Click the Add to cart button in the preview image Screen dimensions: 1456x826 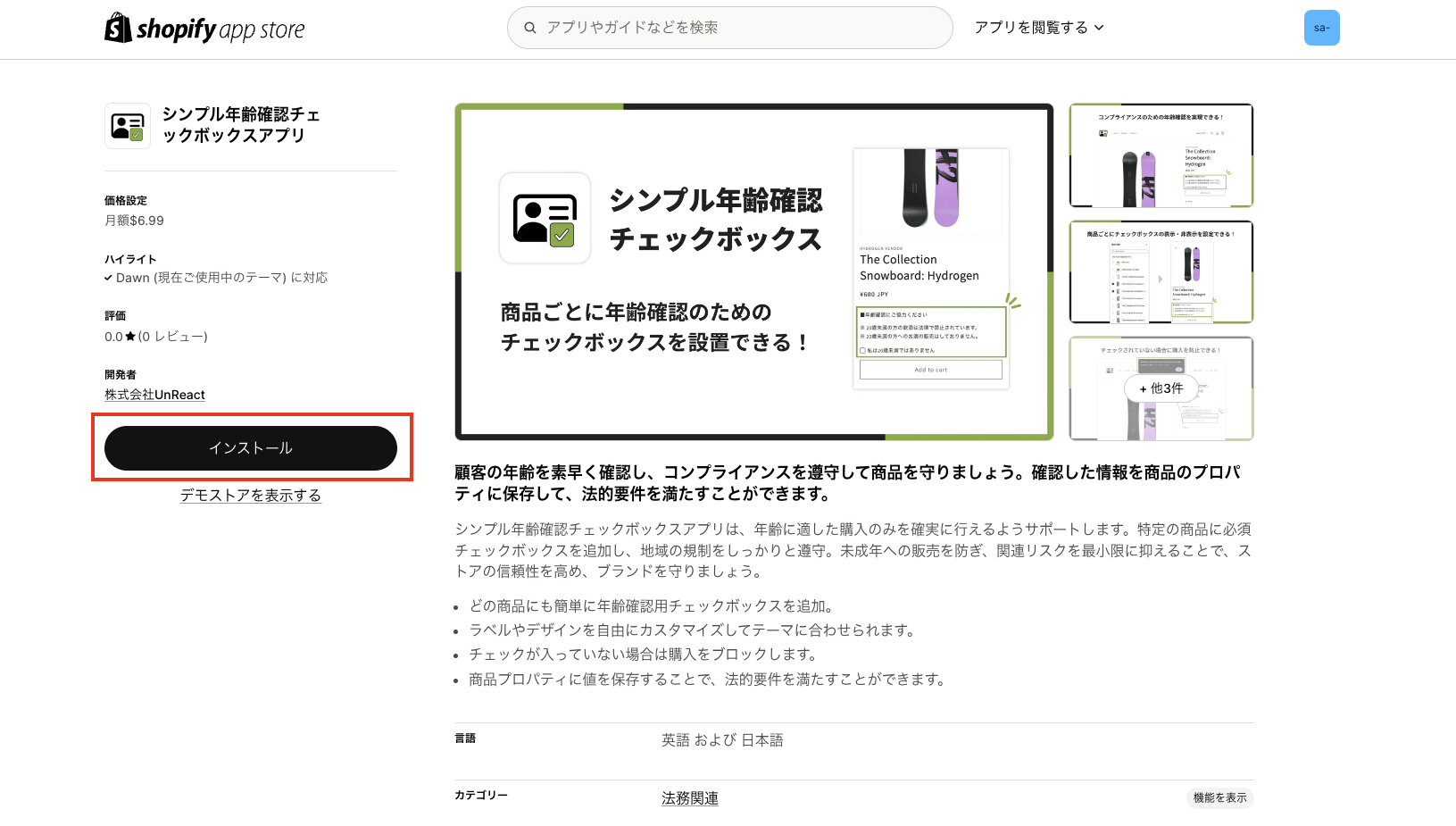[930, 370]
